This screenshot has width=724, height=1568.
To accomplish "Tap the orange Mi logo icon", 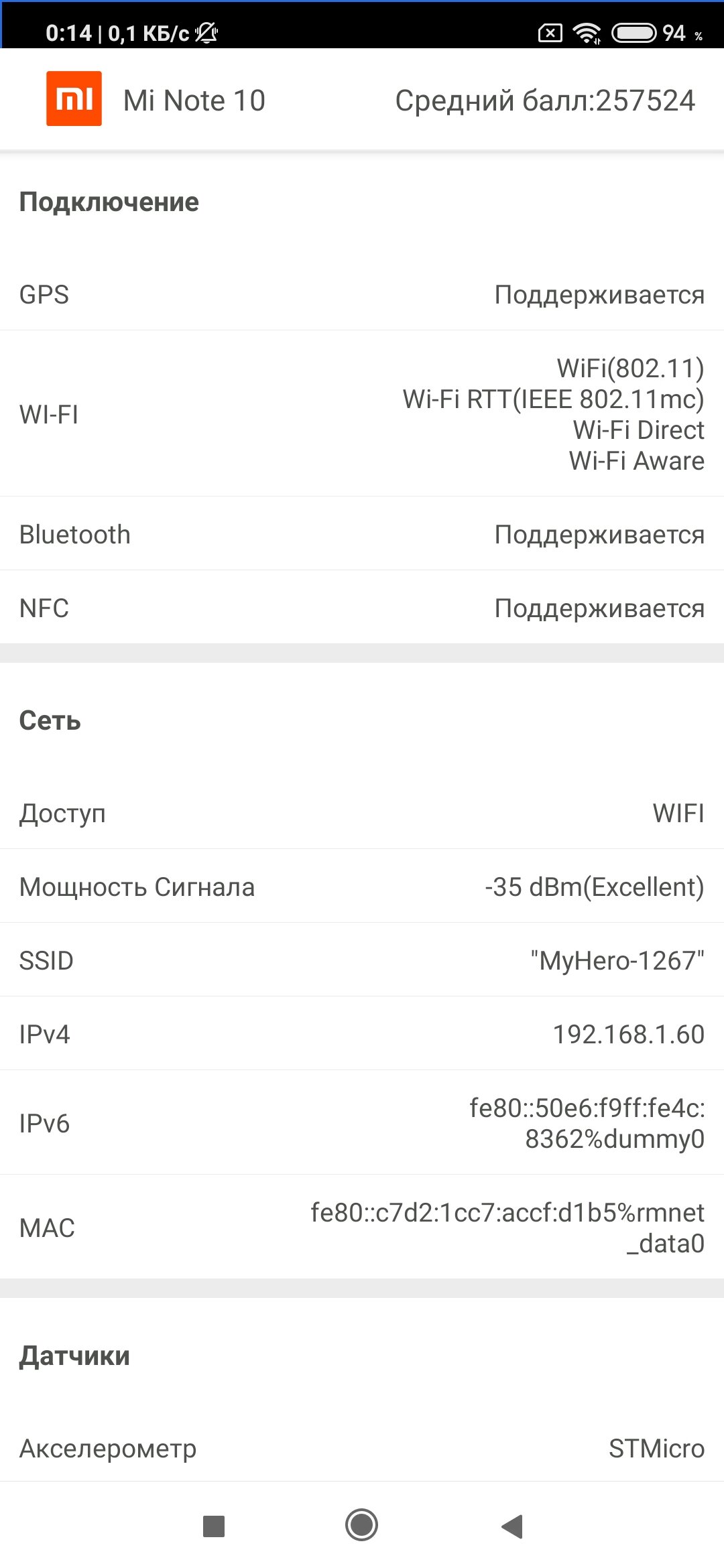I will coord(74,99).
